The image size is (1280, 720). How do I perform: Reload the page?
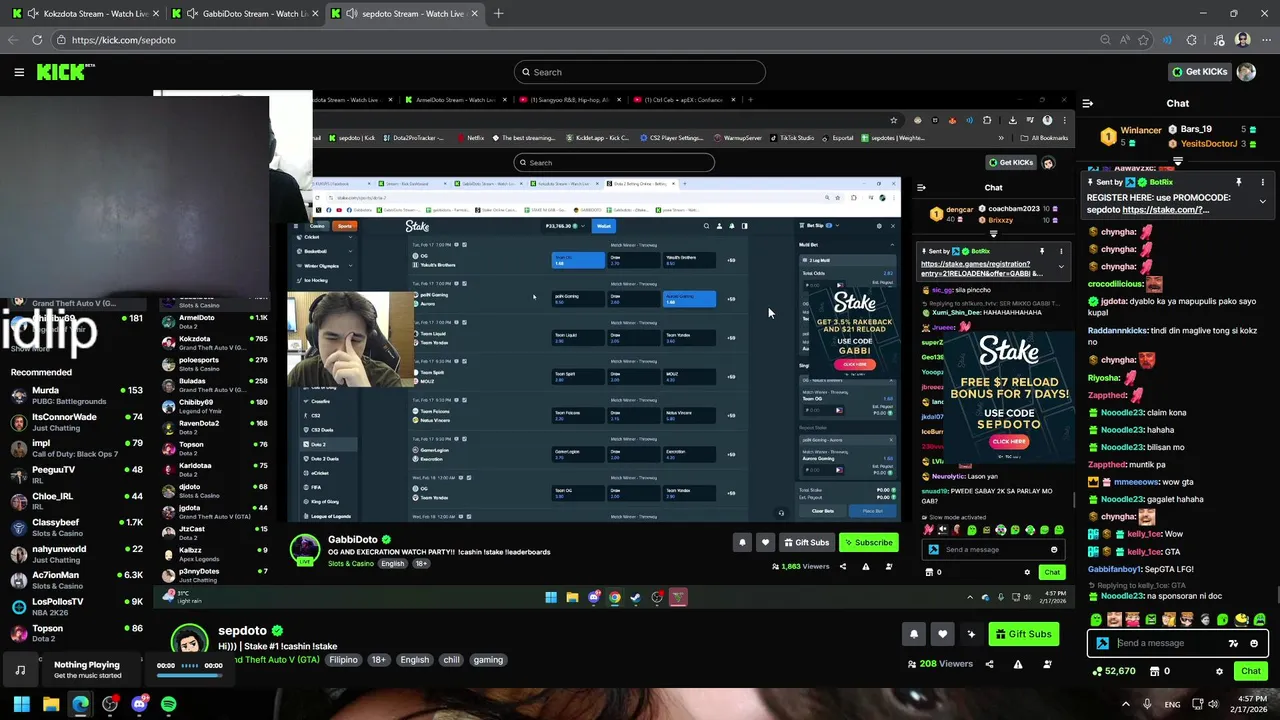tap(37, 40)
